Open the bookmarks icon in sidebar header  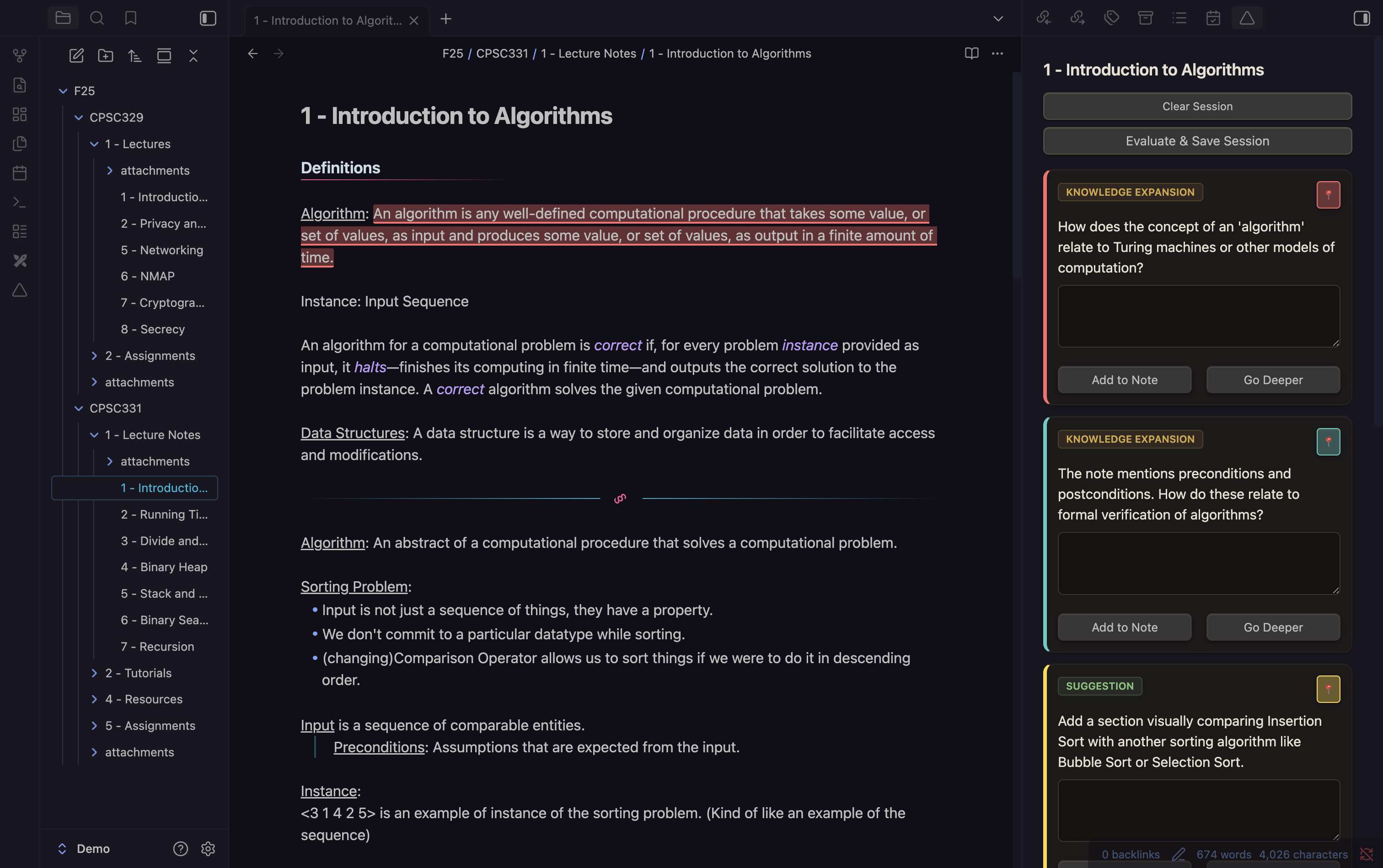click(x=130, y=18)
